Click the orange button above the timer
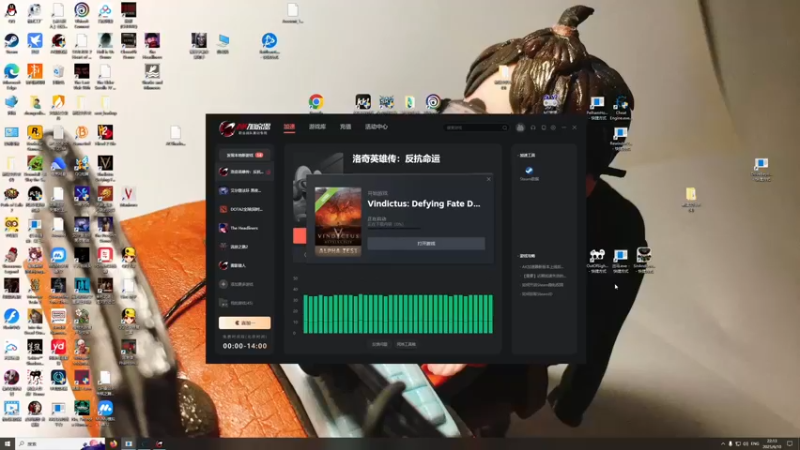800x450 pixels. pyautogui.click(x=244, y=323)
